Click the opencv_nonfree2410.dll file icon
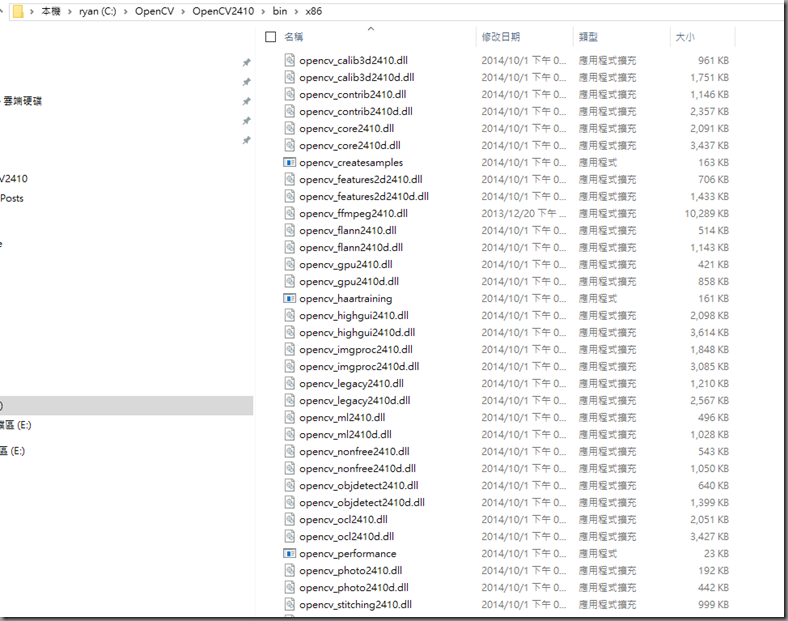Viewport: 788px width, 621px height. tap(289, 452)
